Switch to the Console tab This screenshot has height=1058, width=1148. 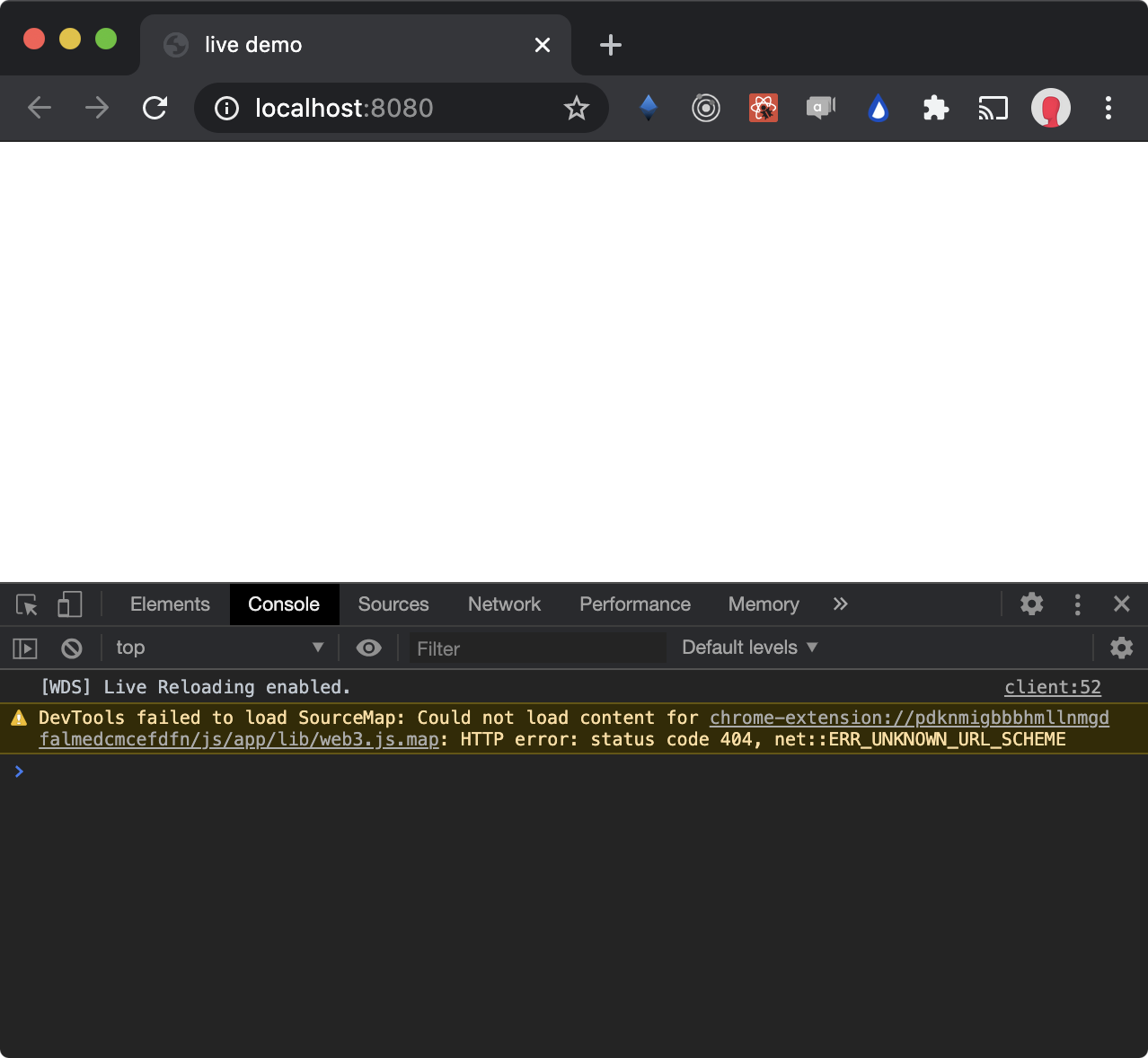point(284,604)
